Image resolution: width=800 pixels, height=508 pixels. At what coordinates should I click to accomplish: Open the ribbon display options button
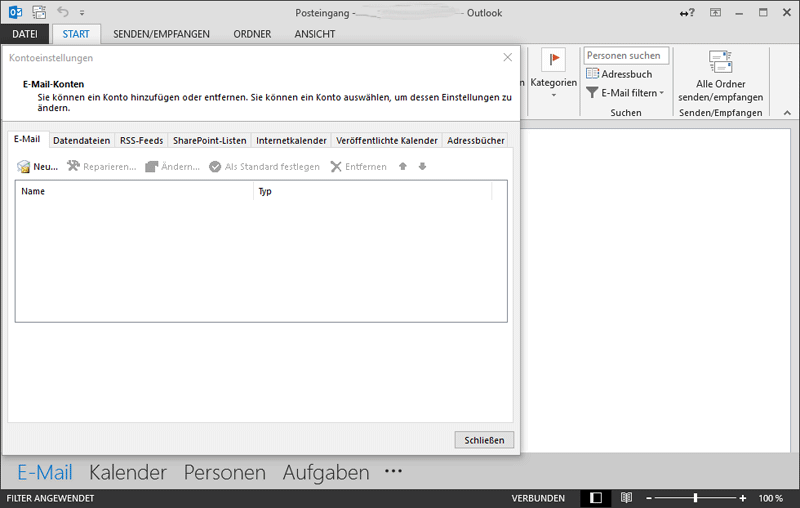tap(715, 13)
